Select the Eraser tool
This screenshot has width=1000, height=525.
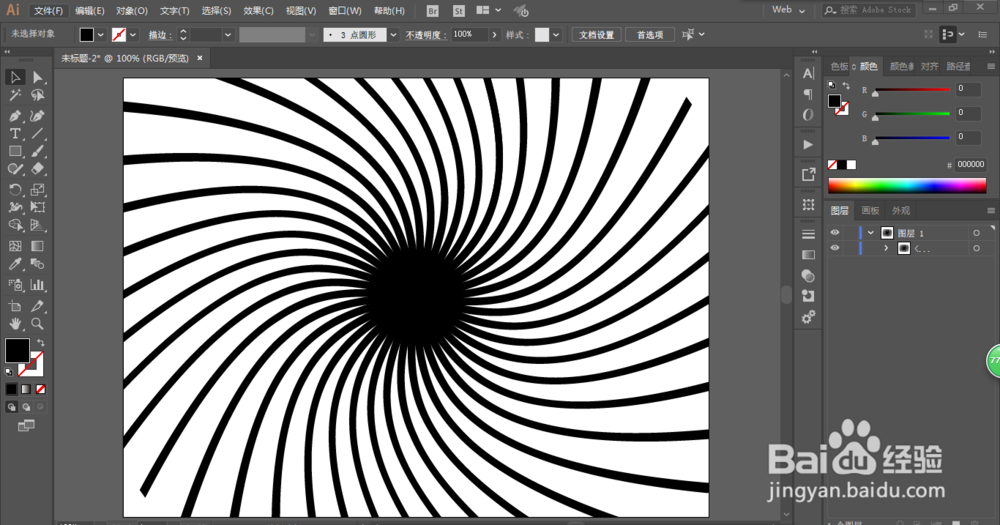coord(38,169)
